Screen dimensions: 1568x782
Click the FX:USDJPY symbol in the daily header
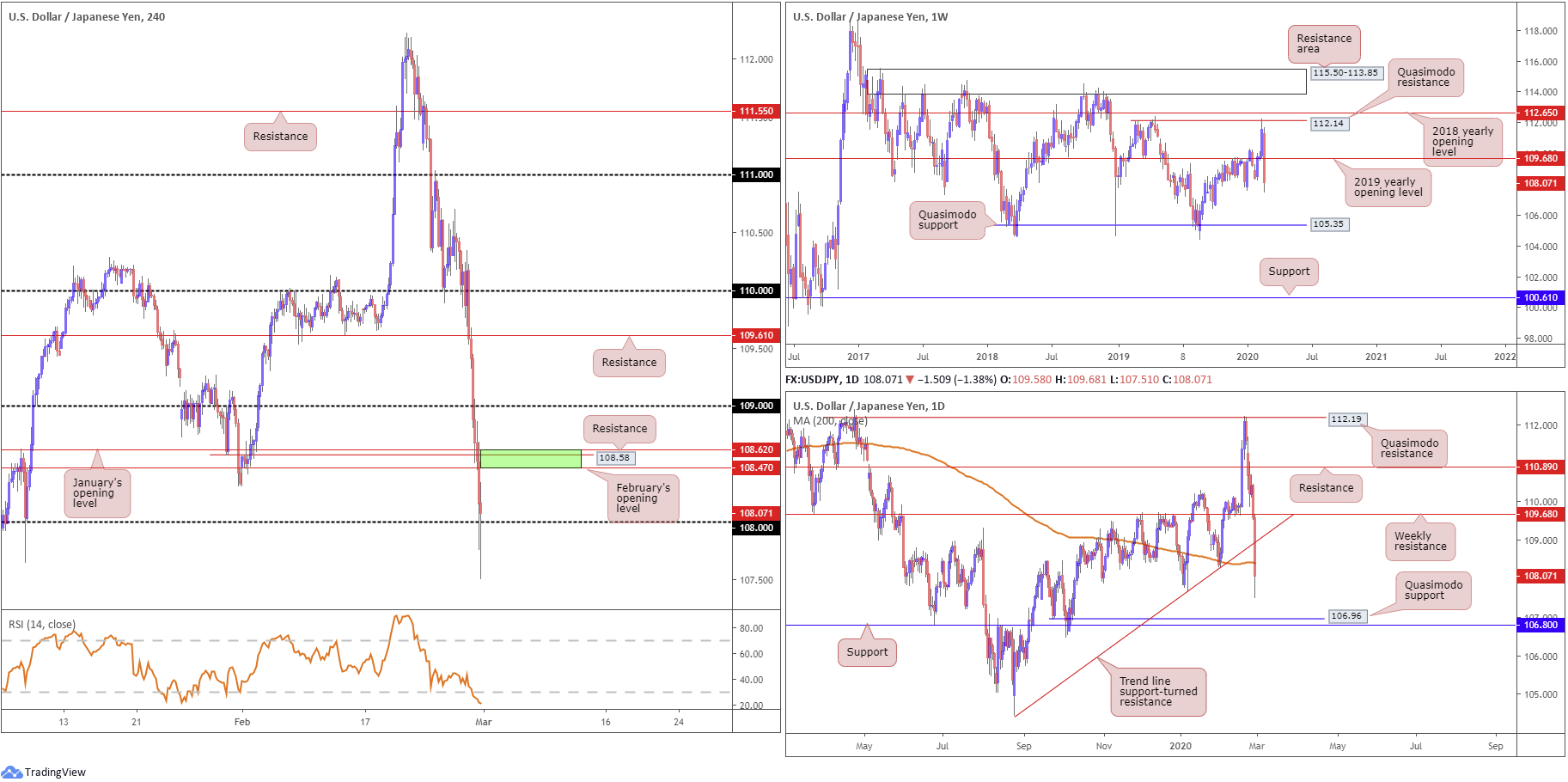[x=813, y=379]
